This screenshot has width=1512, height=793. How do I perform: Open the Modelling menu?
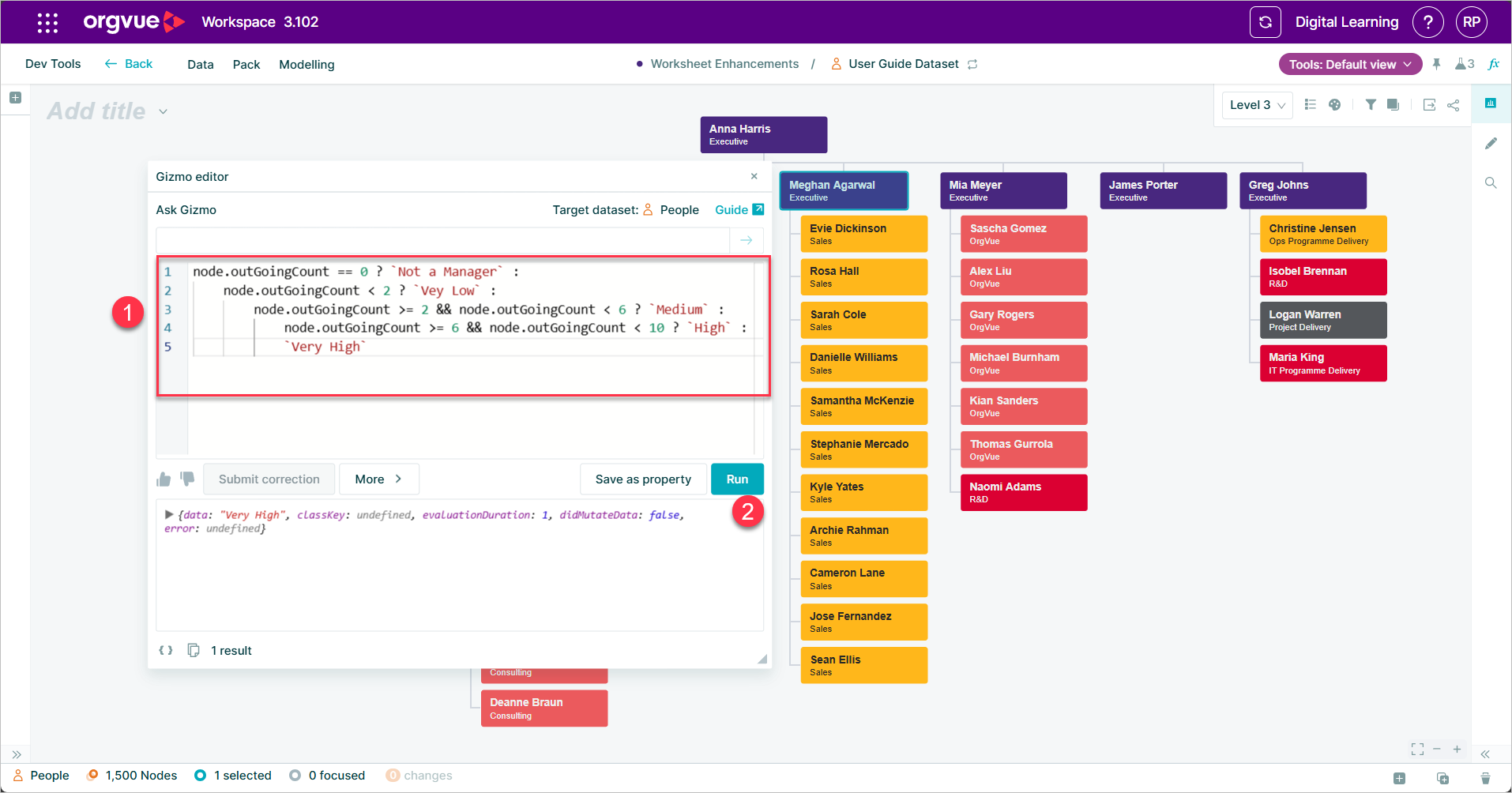(307, 64)
